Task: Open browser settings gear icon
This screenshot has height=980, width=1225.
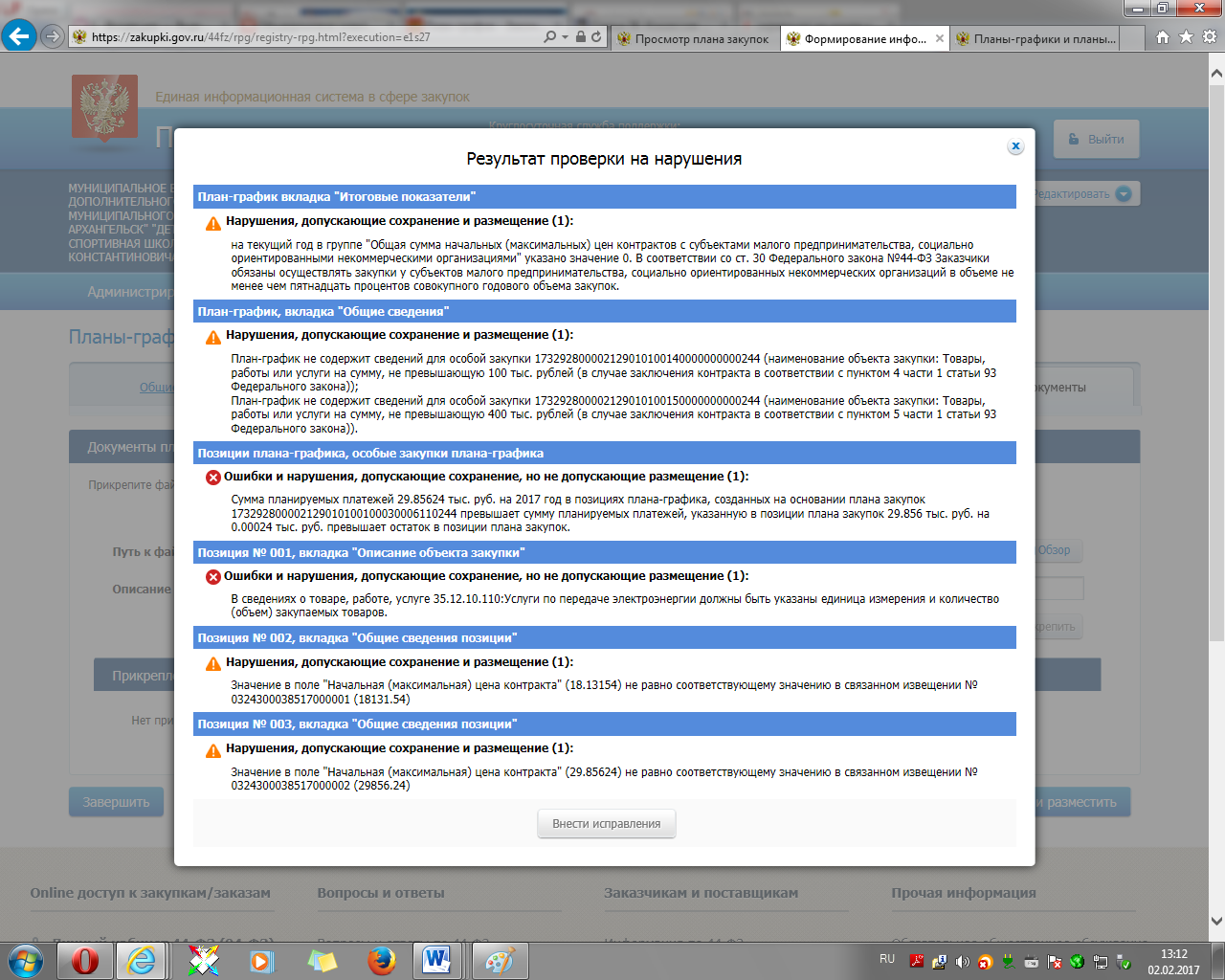Action: (1210, 37)
